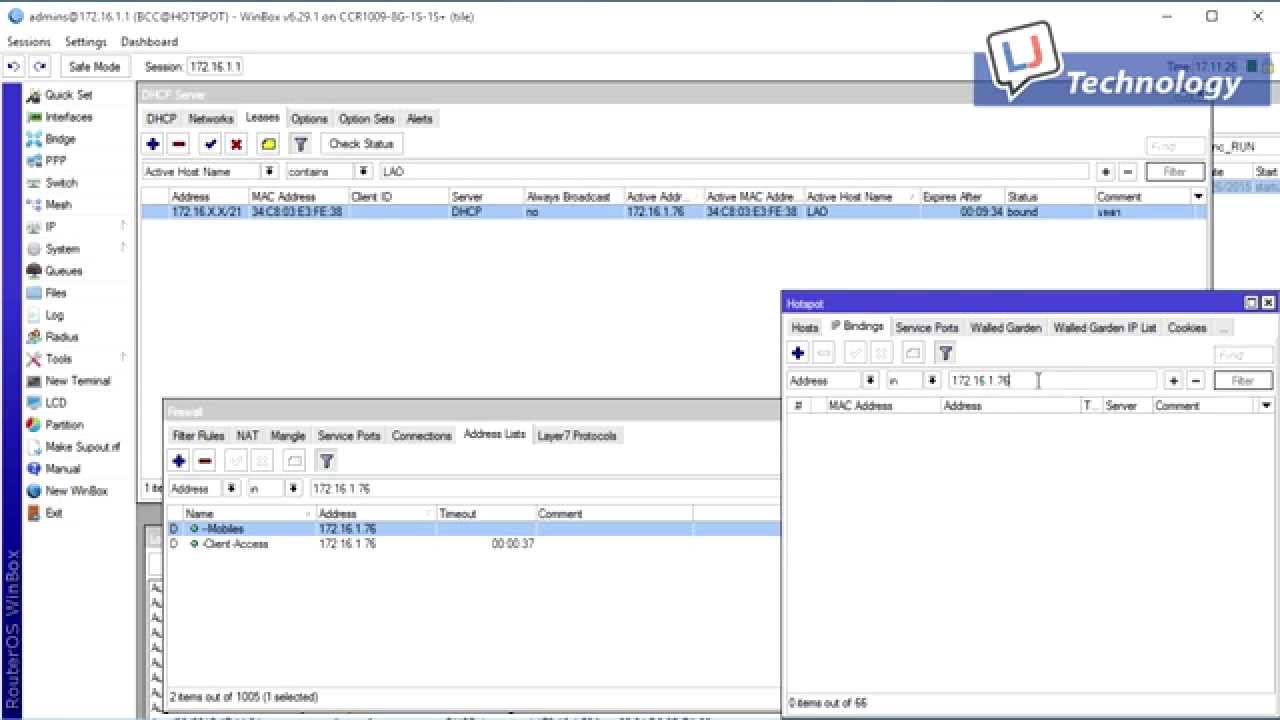The width and height of the screenshot is (1280, 720).
Task: Open PPP in sidebar
Action: point(56,161)
